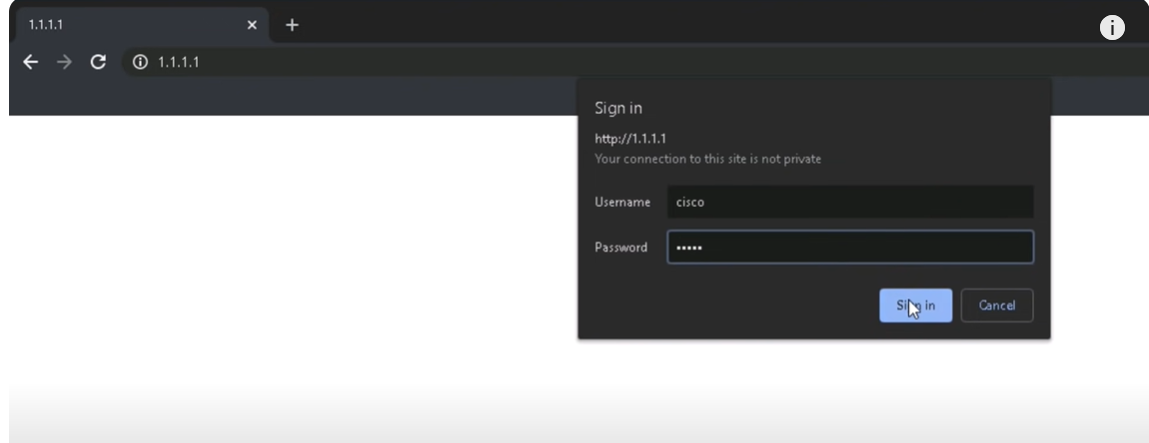
Task: Close the 1.1.1.1 browser tab
Action: [252, 25]
